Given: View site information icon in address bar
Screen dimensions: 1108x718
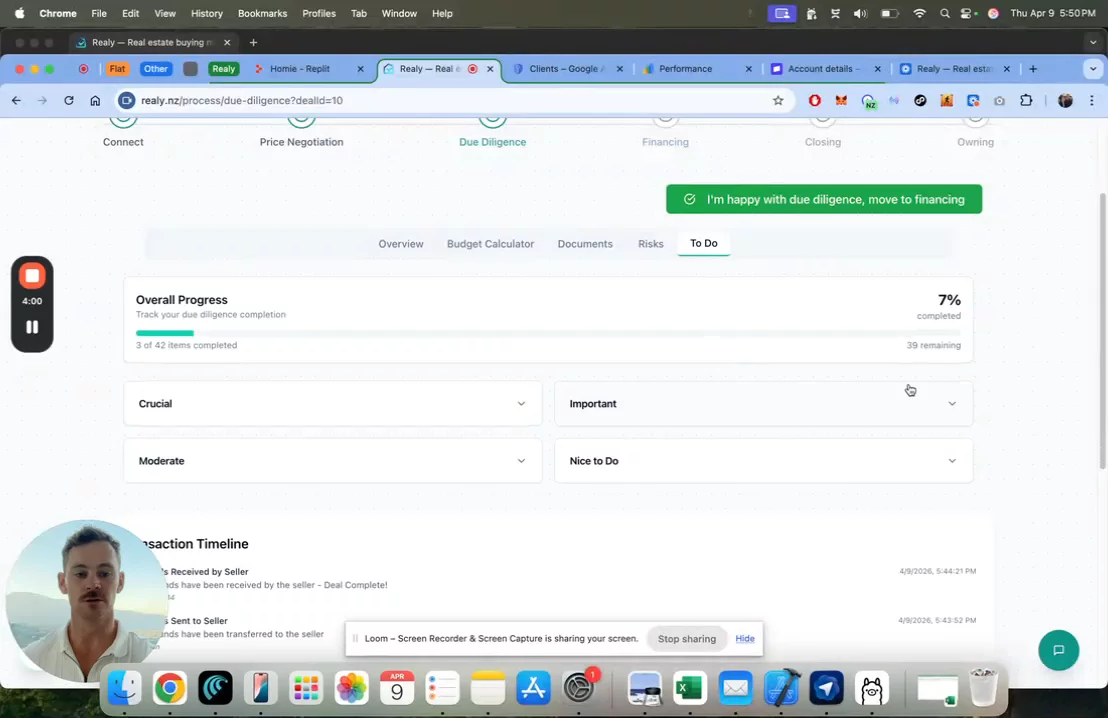Looking at the screenshot, I should tap(126, 100).
